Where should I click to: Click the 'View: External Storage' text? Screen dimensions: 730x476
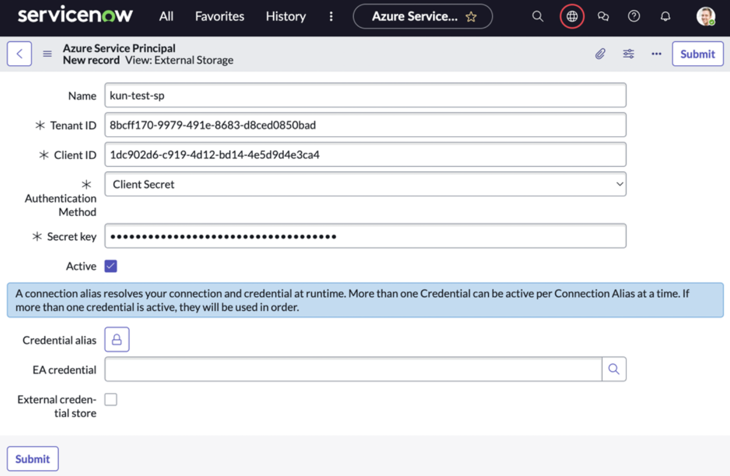179,60
